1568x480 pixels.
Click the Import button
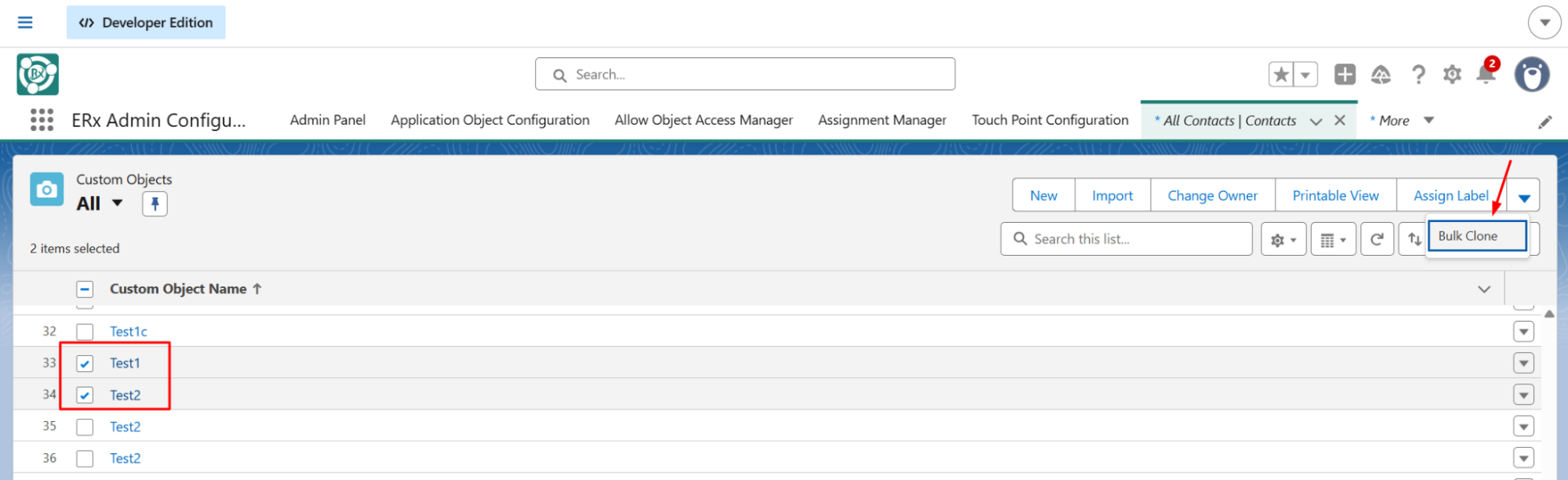tap(1112, 195)
